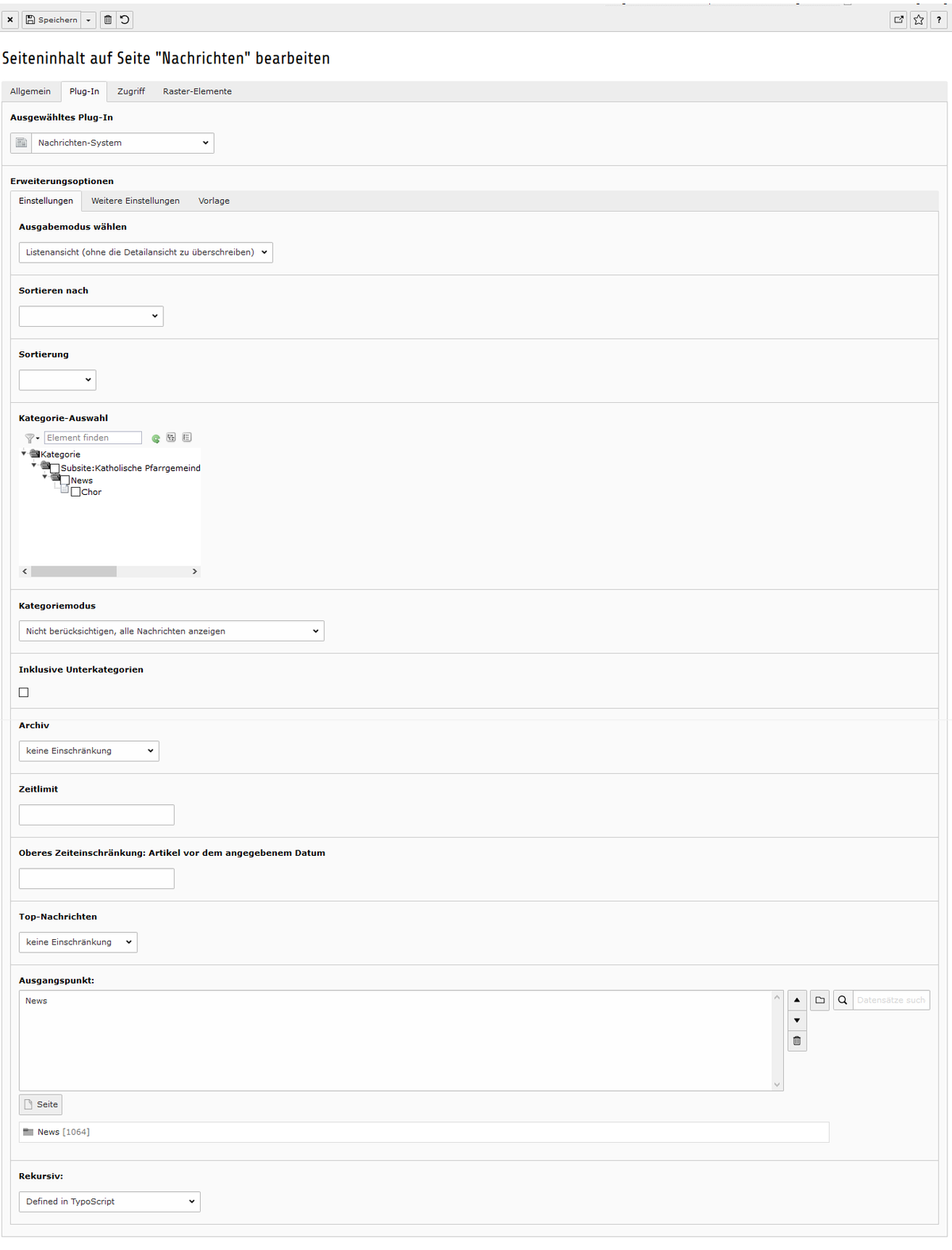Open the Archiv dropdown
Image resolution: width=952 pixels, height=1250 pixels.
(x=89, y=751)
